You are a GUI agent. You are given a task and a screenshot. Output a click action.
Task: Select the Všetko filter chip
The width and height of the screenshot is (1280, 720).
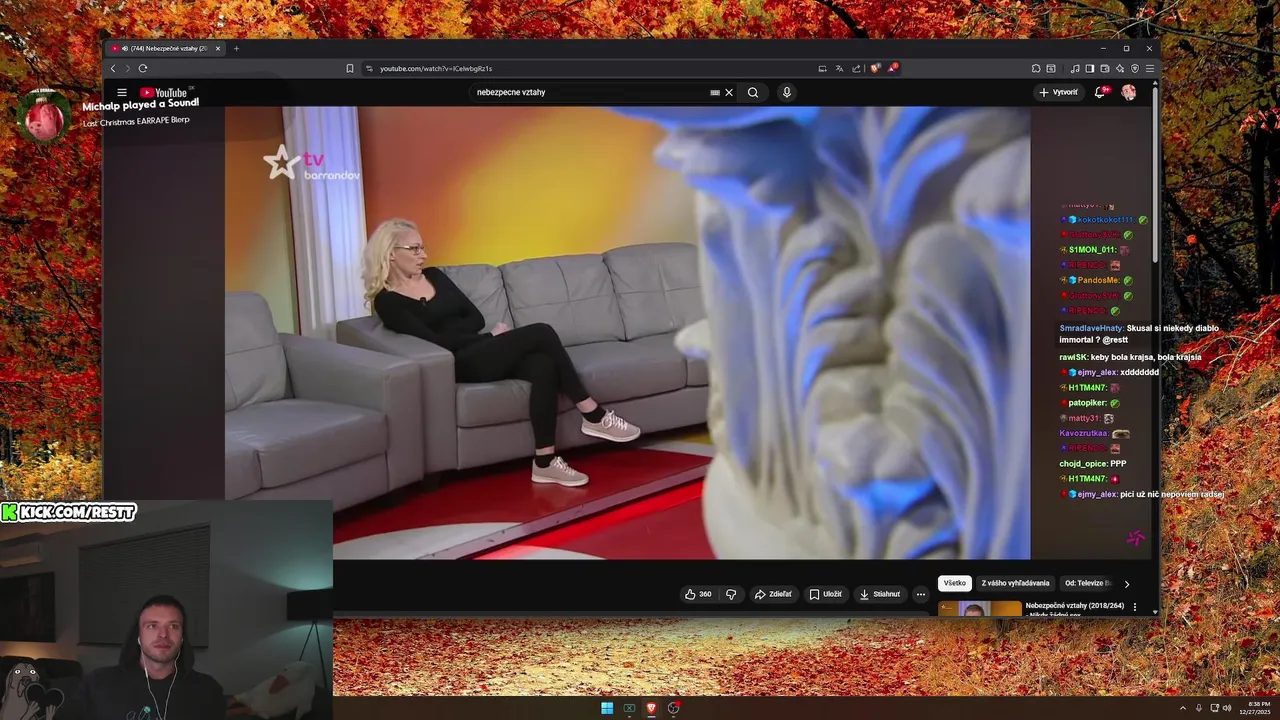pos(955,583)
